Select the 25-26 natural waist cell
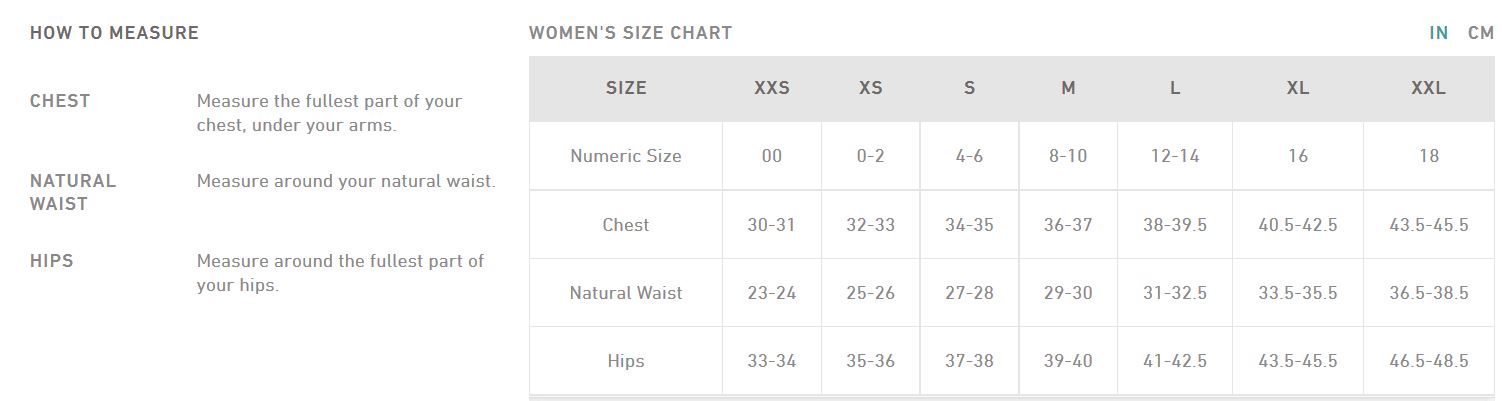The height and width of the screenshot is (401, 1502). (871, 293)
